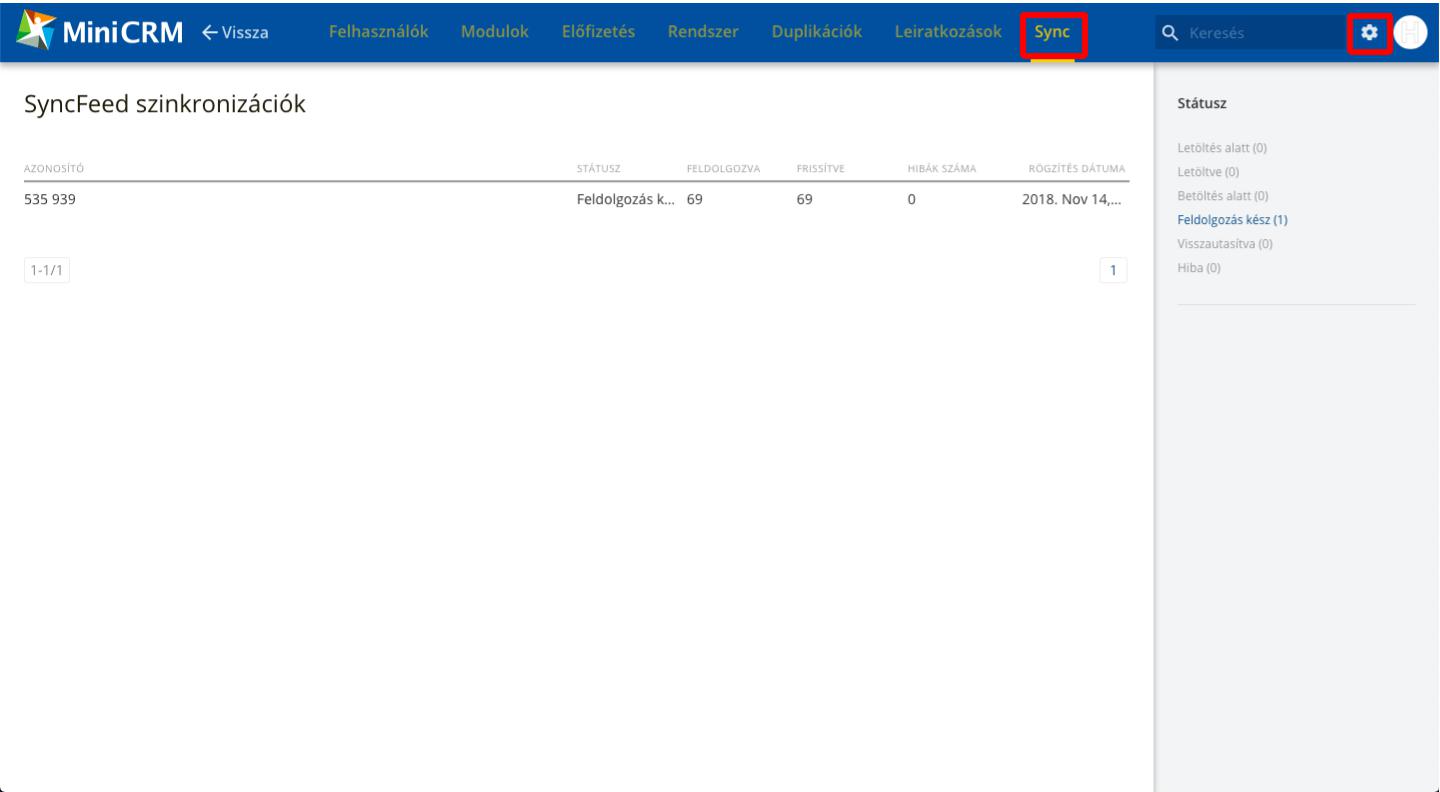The width and height of the screenshot is (1440, 792).
Task: Select the Duplikációk tab
Action: click(817, 32)
